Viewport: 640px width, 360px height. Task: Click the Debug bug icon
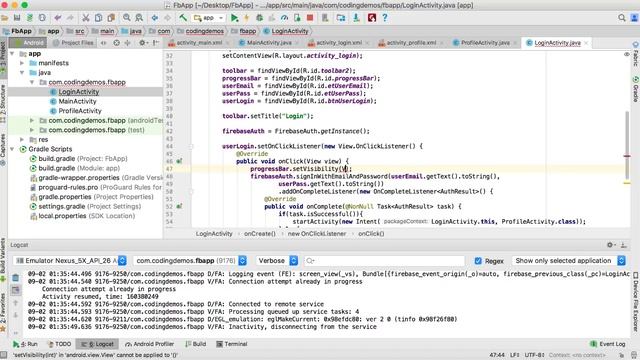coord(259,18)
